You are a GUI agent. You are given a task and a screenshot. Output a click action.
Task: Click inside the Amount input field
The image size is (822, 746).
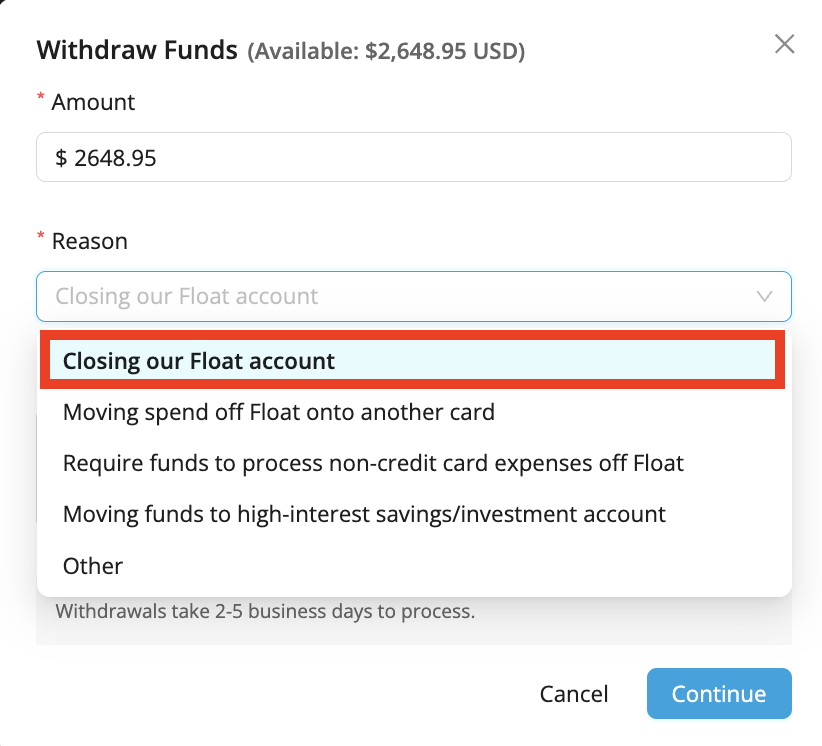pyautogui.click(x=400, y=157)
